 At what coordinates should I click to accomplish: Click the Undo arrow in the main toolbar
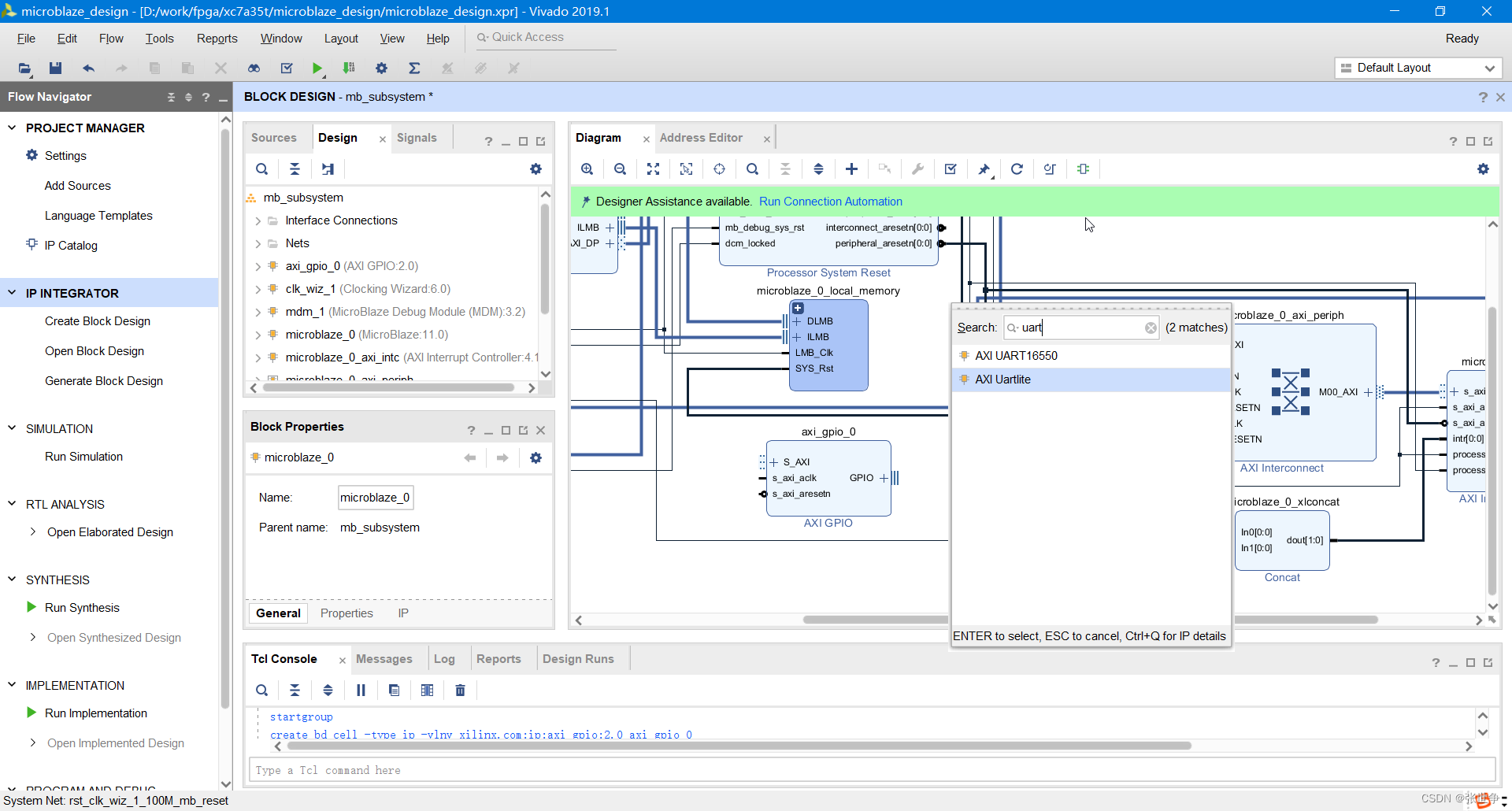click(x=88, y=69)
